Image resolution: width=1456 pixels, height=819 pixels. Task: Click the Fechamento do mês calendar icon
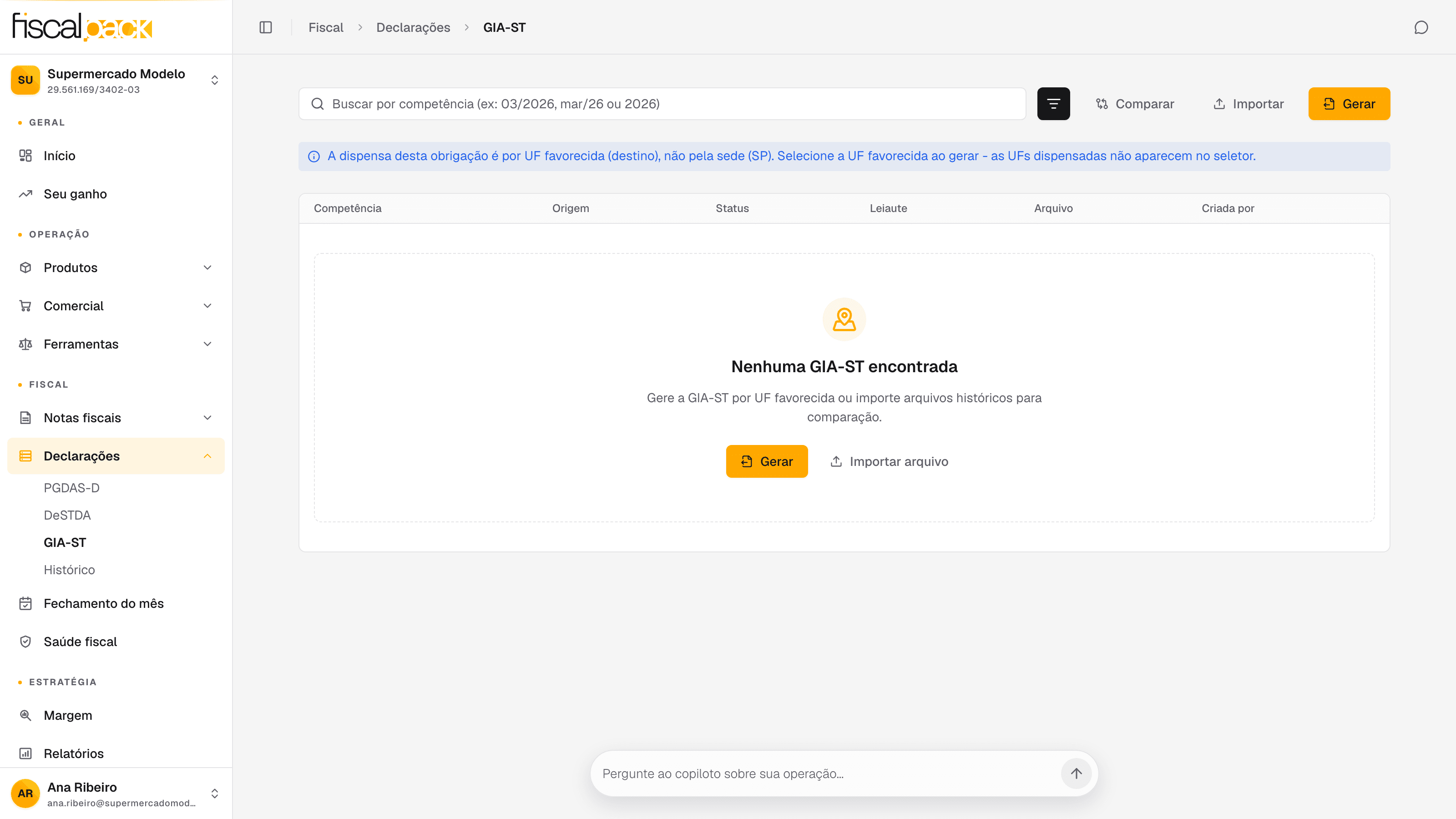click(x=25, y=604)
